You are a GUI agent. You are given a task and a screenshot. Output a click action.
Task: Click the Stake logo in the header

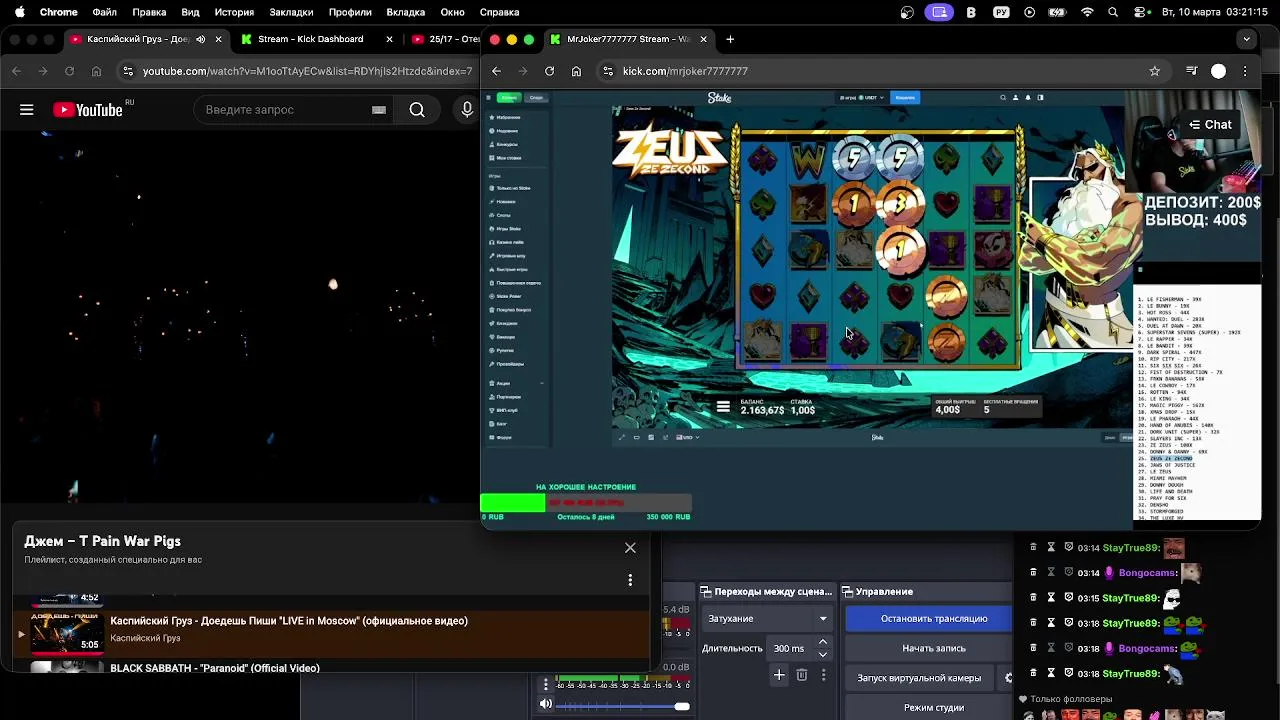[720, 98]
